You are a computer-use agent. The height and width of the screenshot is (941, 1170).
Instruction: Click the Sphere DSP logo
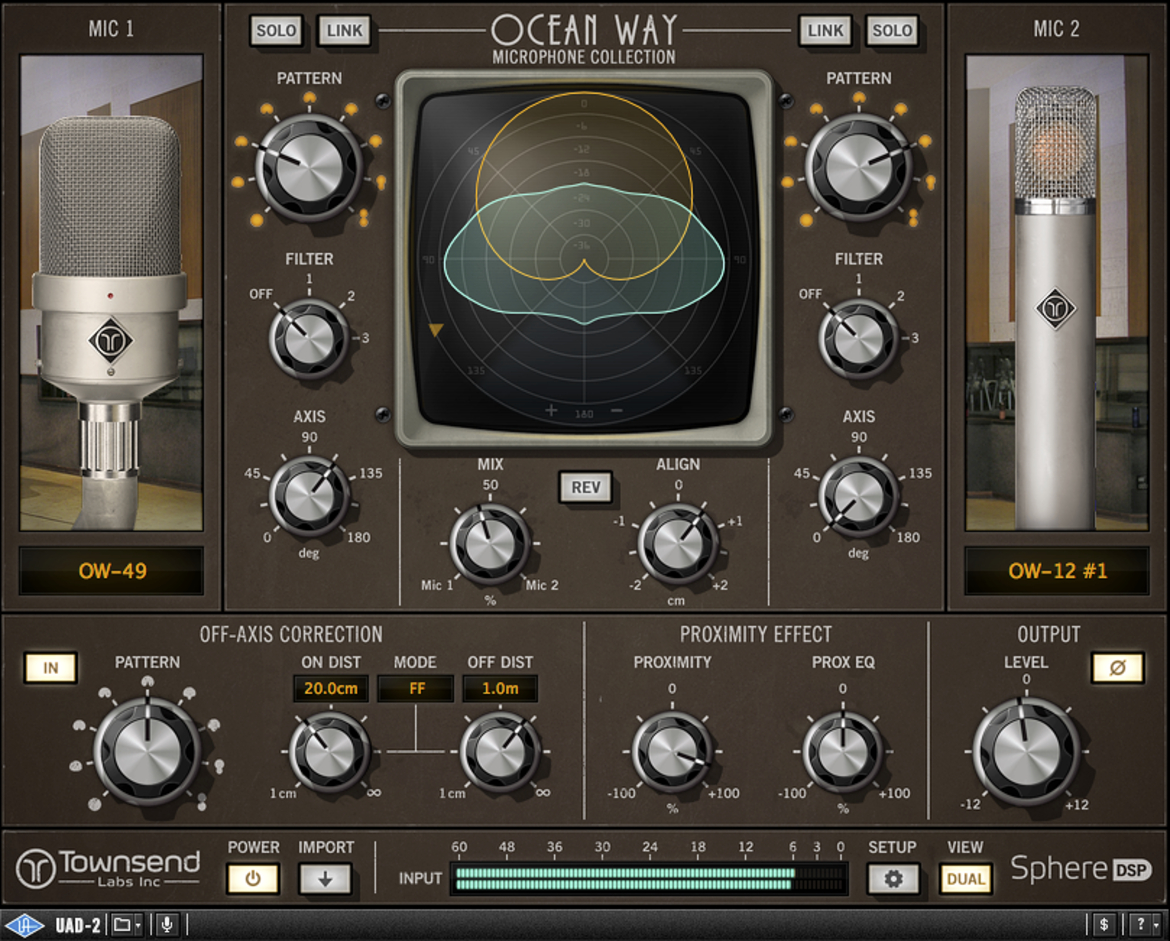click(x=1080, y=869)
